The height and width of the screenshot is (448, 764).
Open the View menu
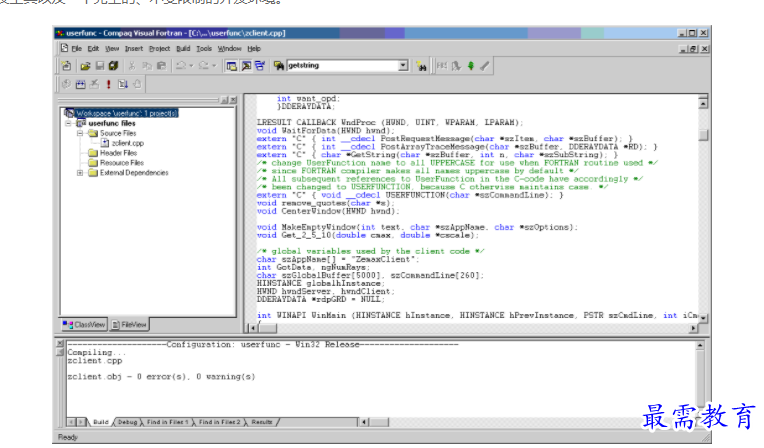click(112, 49)
